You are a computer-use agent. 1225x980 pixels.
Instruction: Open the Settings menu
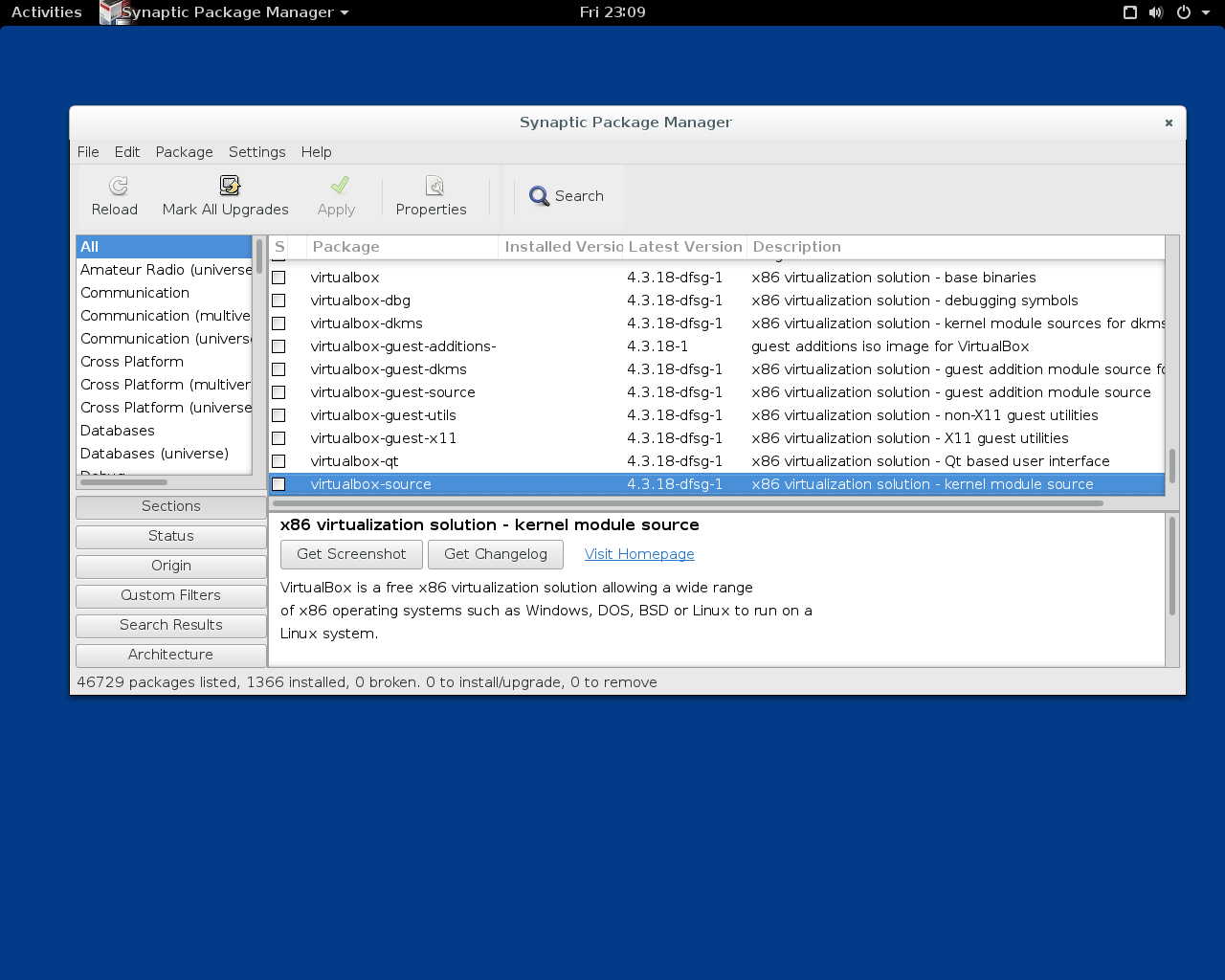257,152
